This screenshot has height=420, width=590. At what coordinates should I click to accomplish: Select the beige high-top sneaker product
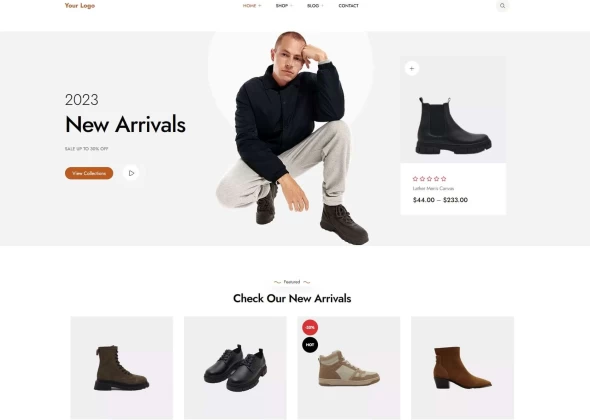point(349,368)
